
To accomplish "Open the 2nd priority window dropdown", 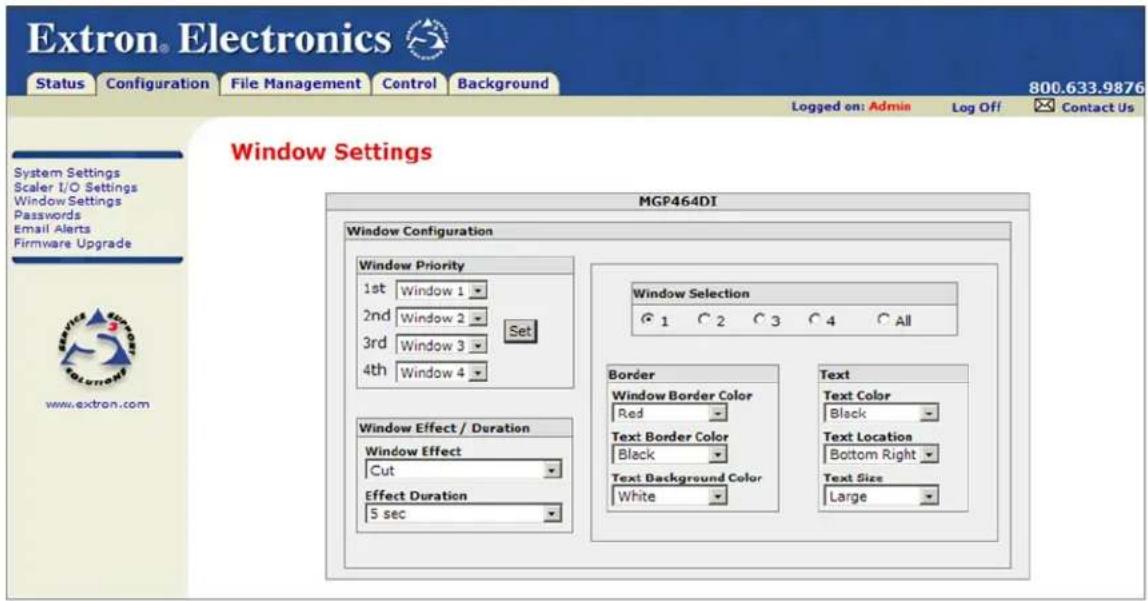I will pos(441,318).
